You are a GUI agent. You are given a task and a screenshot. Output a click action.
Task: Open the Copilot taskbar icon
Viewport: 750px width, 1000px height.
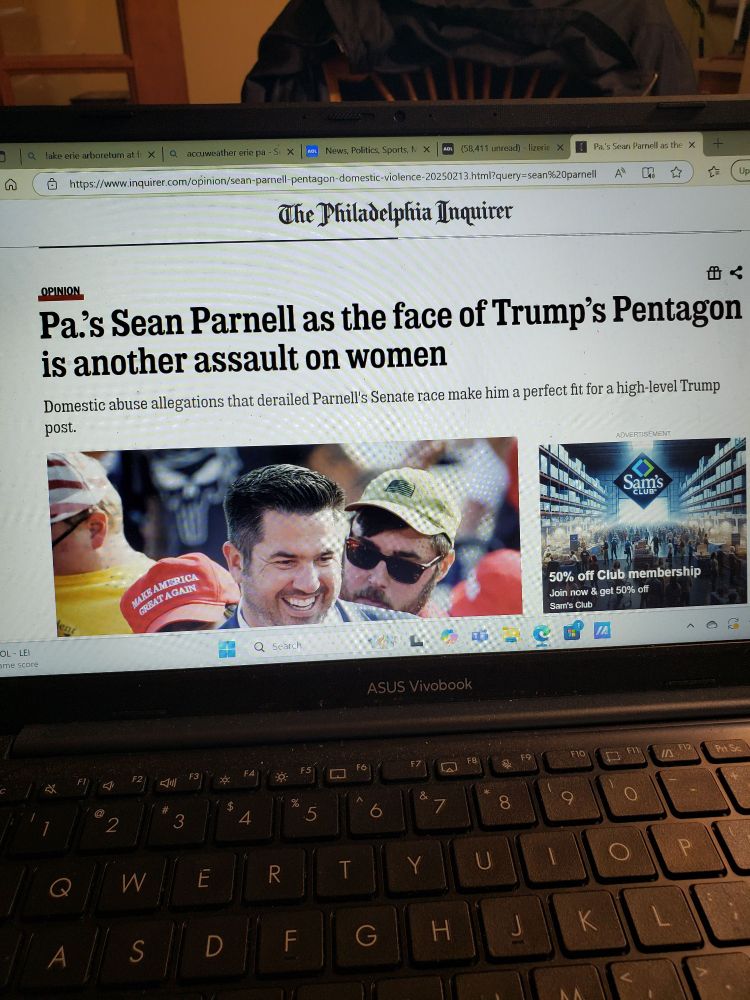point(449,636)
